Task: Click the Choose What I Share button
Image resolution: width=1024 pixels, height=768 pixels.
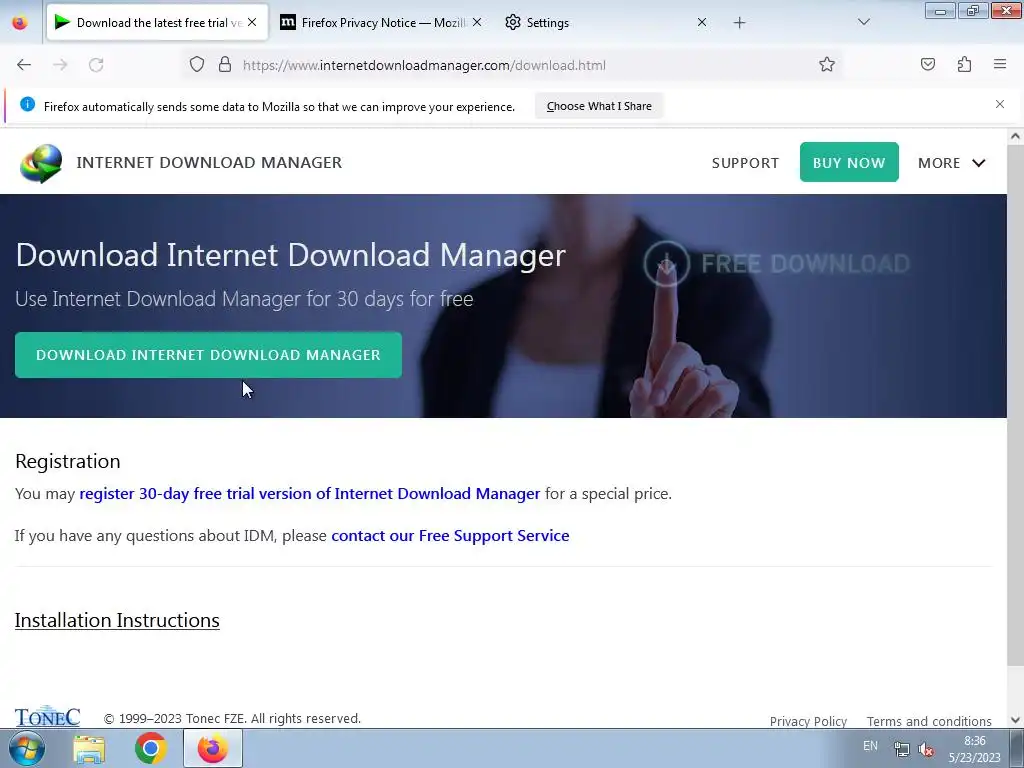Action: tap(599, 106)
